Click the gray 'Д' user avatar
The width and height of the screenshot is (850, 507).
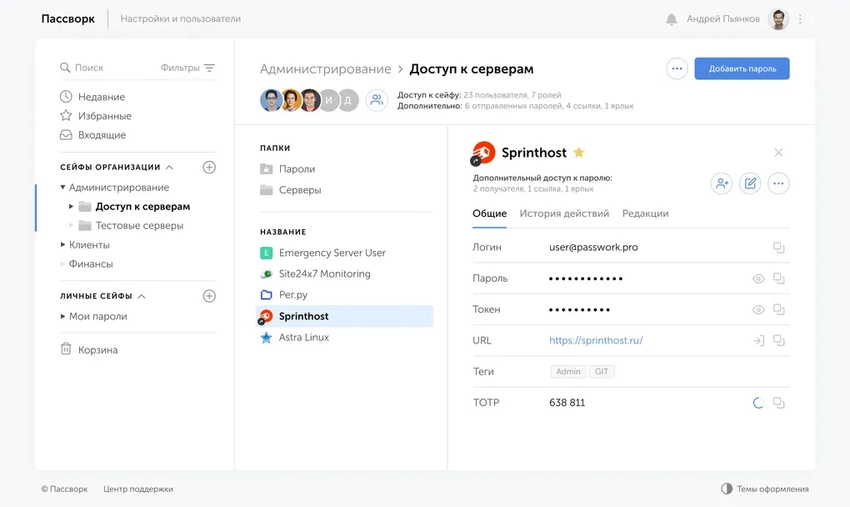click(x=349, y=100)
